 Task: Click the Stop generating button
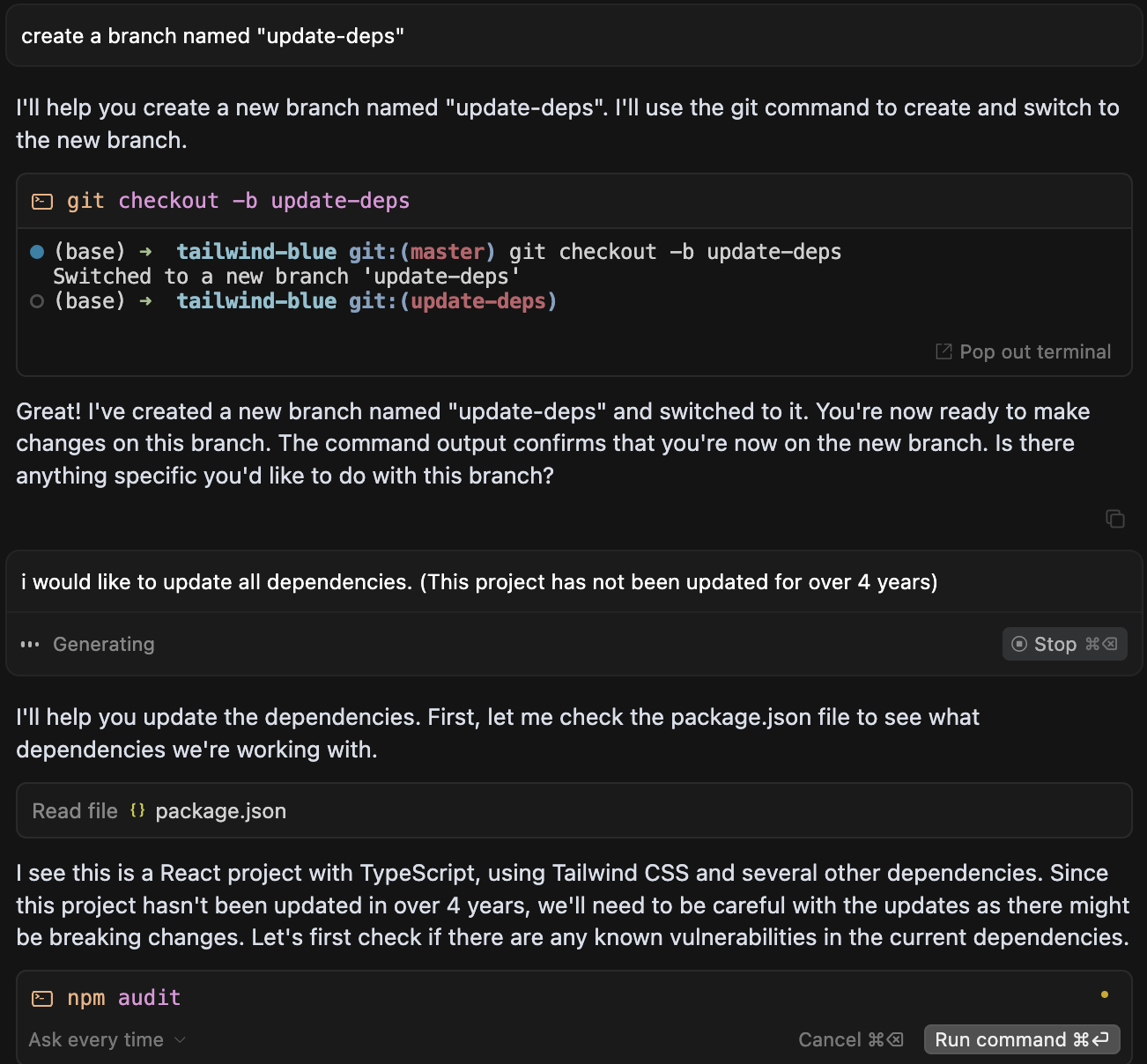point(1064,644)
